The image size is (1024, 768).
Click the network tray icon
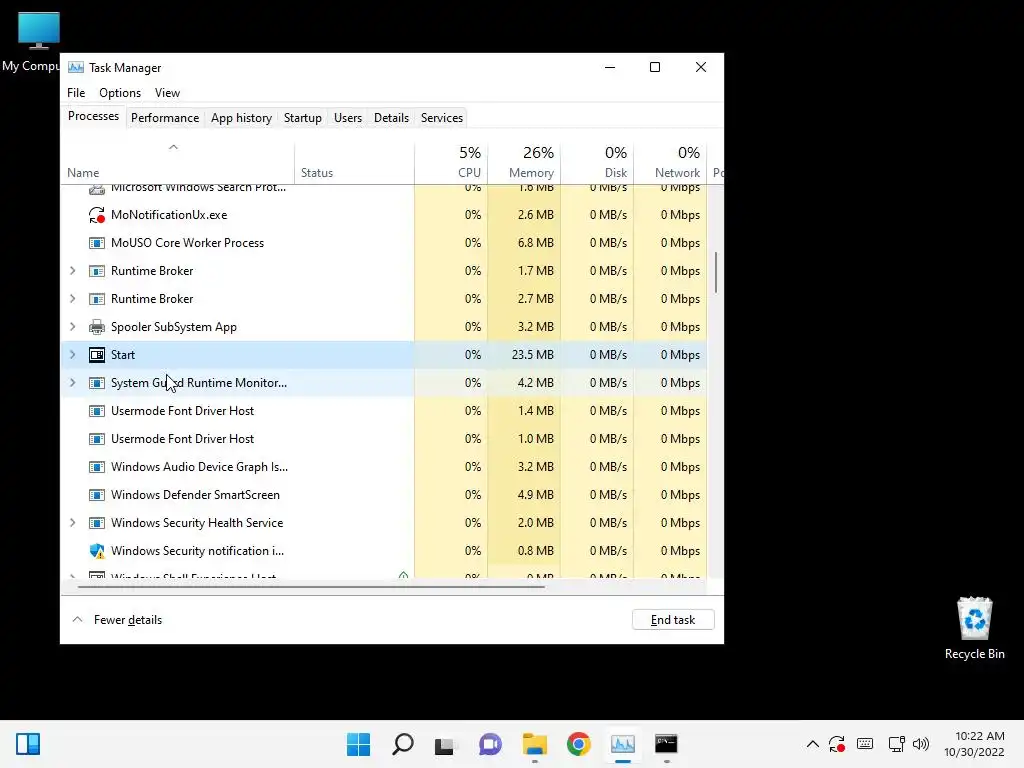[896, 744]
